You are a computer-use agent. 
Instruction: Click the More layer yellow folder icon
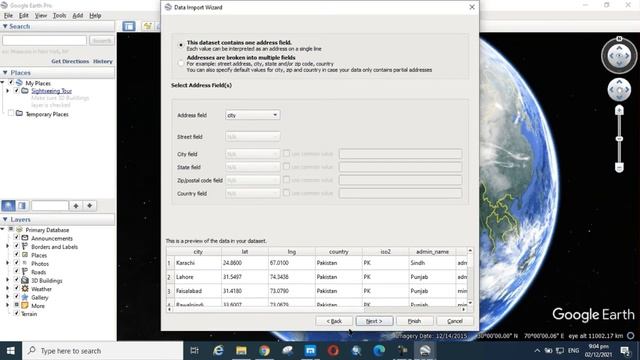click(x=25, y=305)
